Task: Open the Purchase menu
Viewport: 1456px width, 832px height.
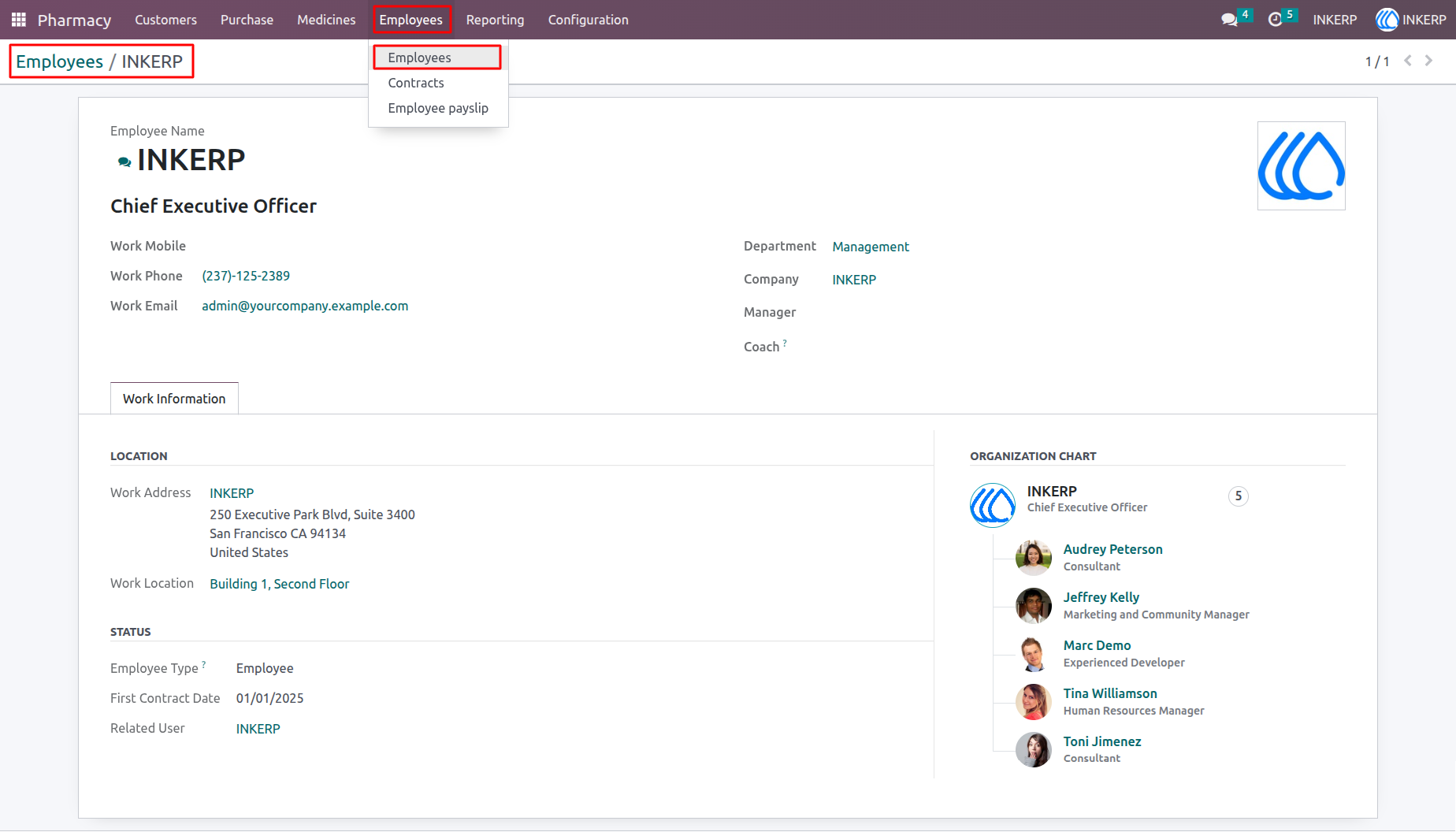Action: 247,20
